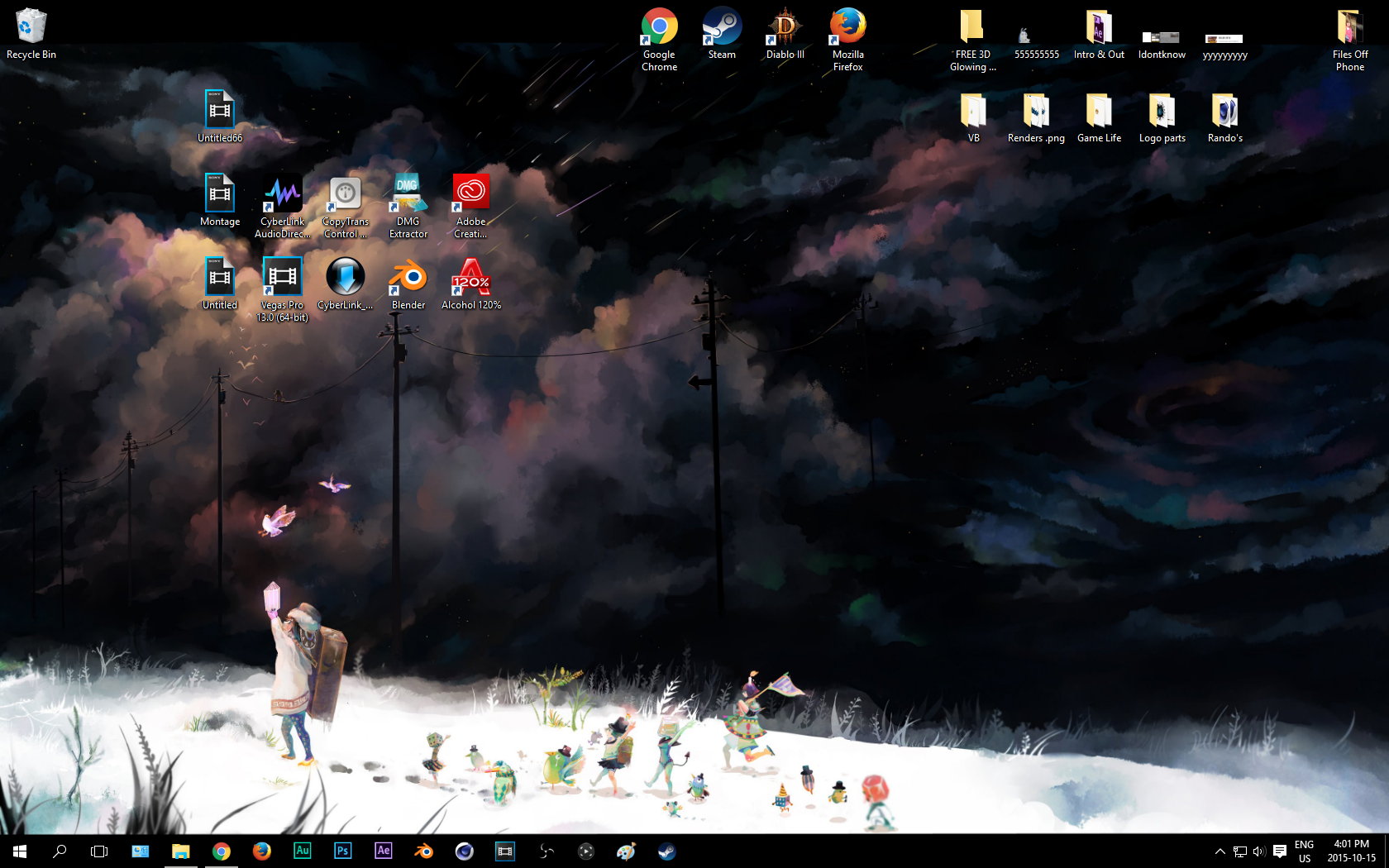This screenshot has height=868, width=1389.
Task: Open the volume control in tray
Action: pos(1259,851)
